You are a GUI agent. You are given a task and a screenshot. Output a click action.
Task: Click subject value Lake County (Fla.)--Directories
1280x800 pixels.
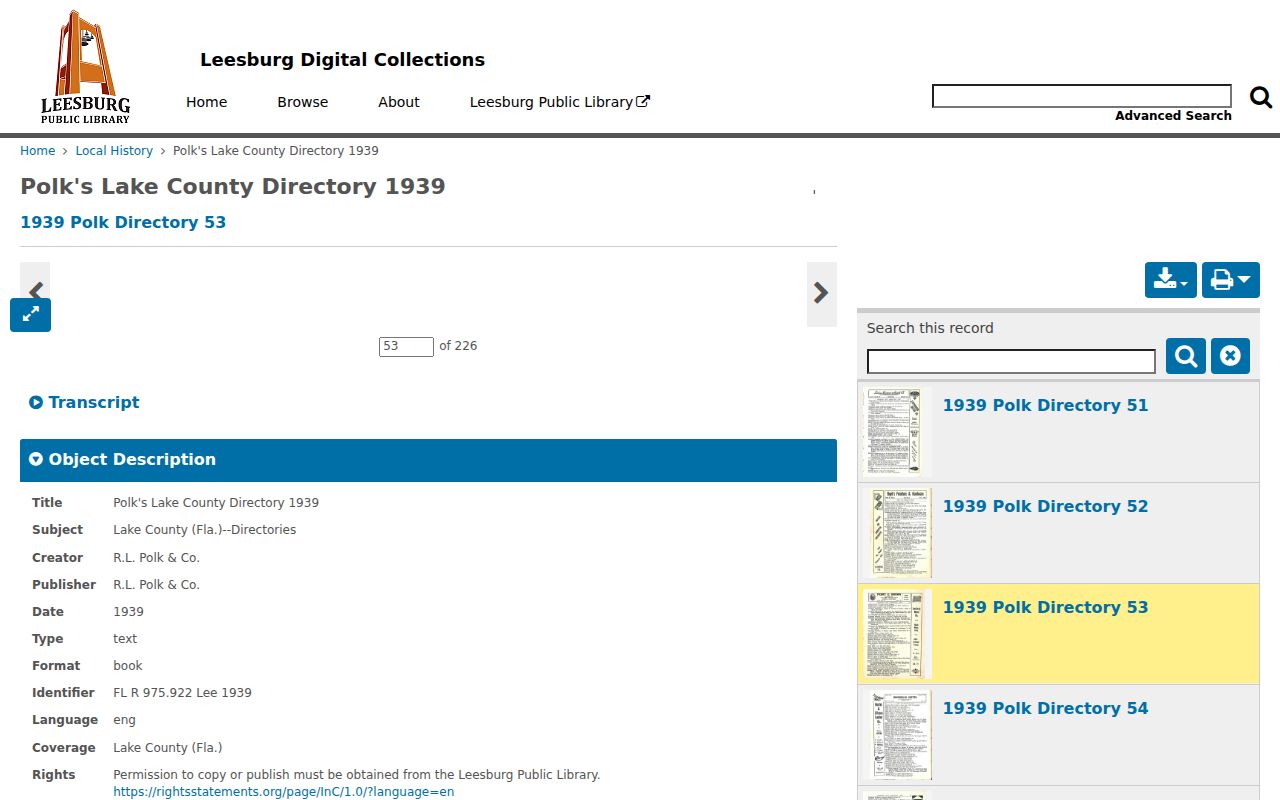coord(204,530)
